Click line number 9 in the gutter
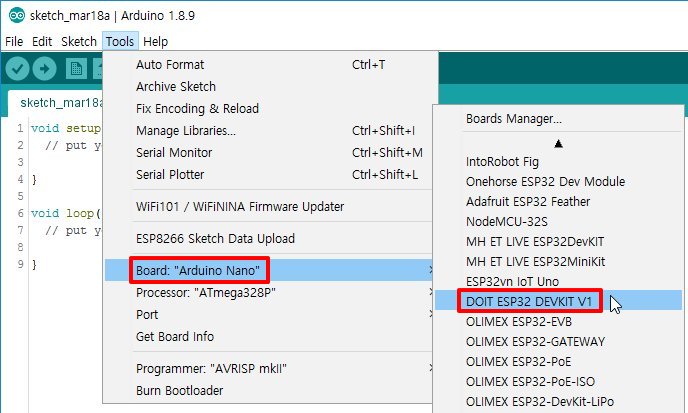 pyautogui.click(x=21, y=265)
